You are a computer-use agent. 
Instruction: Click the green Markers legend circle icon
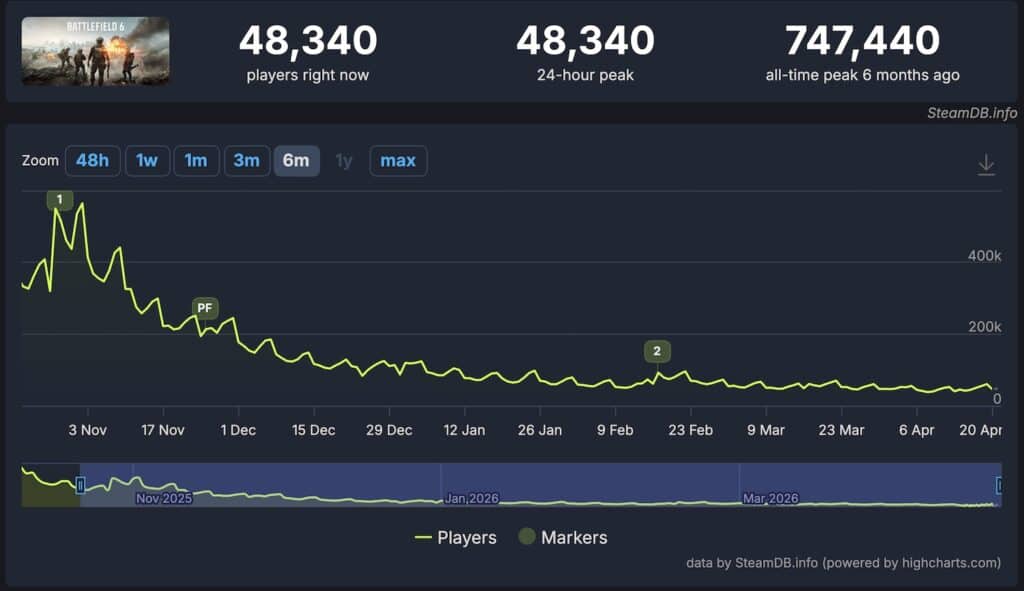[525, 538]
